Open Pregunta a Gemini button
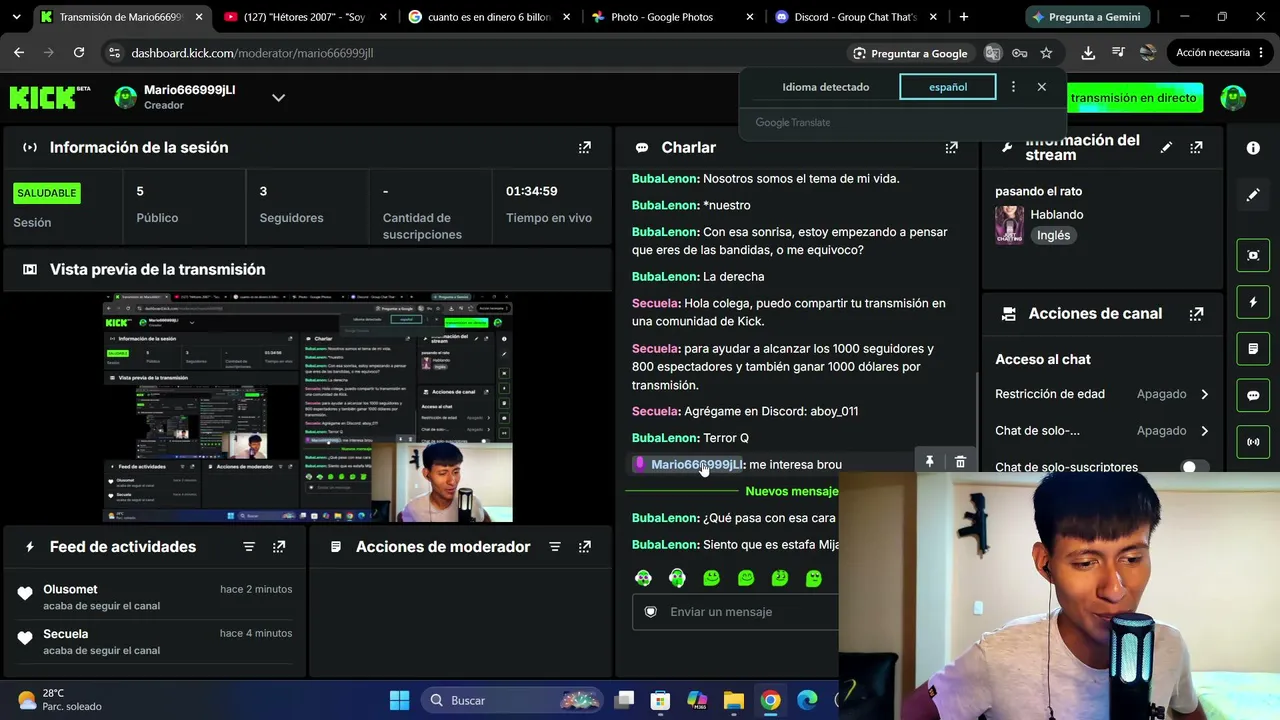Image resolution: width=1280 pixels, height=720 pixels. [1086, 17]
